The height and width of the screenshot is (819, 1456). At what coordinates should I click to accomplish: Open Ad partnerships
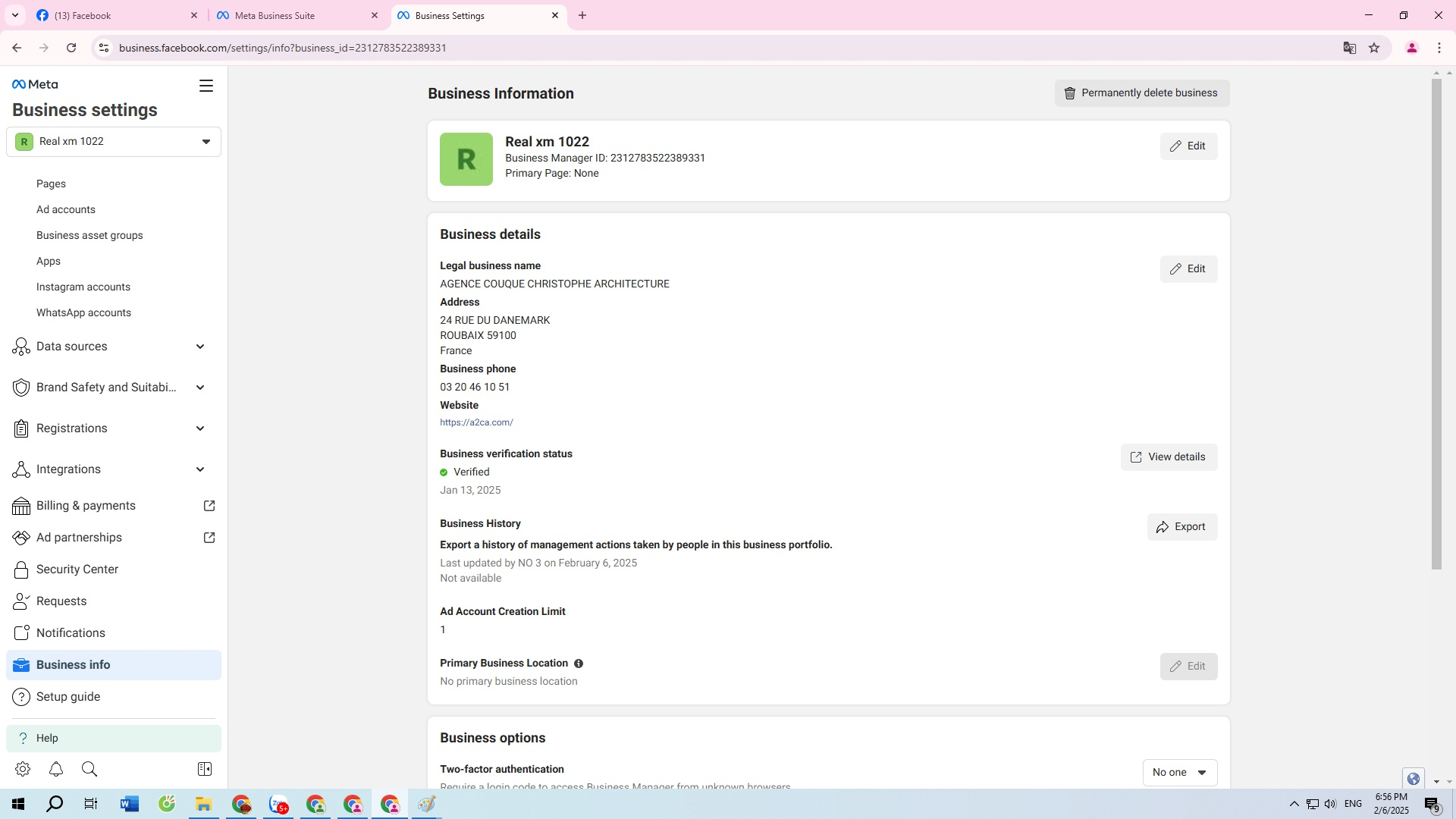click(x=114, y=538)
